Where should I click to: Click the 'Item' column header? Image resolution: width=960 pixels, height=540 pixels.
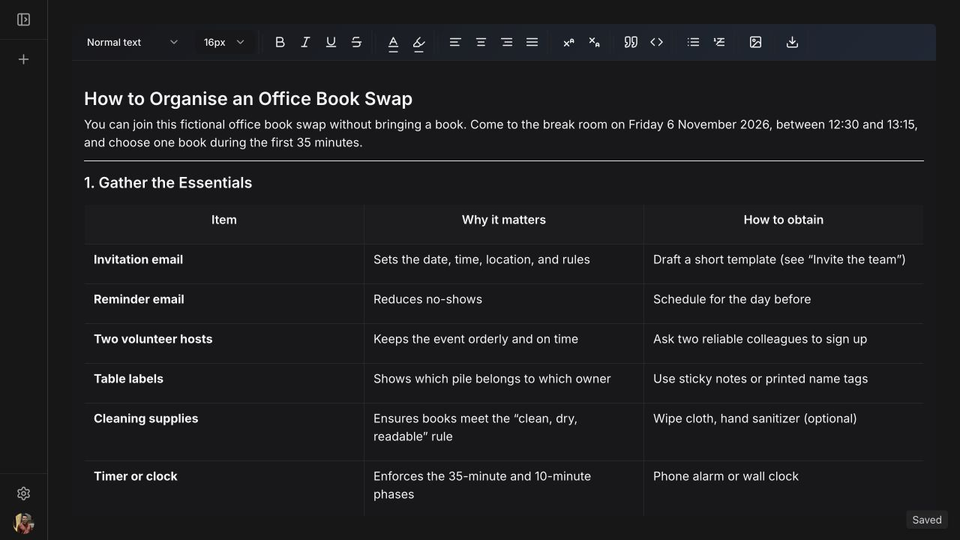(224, 220)
